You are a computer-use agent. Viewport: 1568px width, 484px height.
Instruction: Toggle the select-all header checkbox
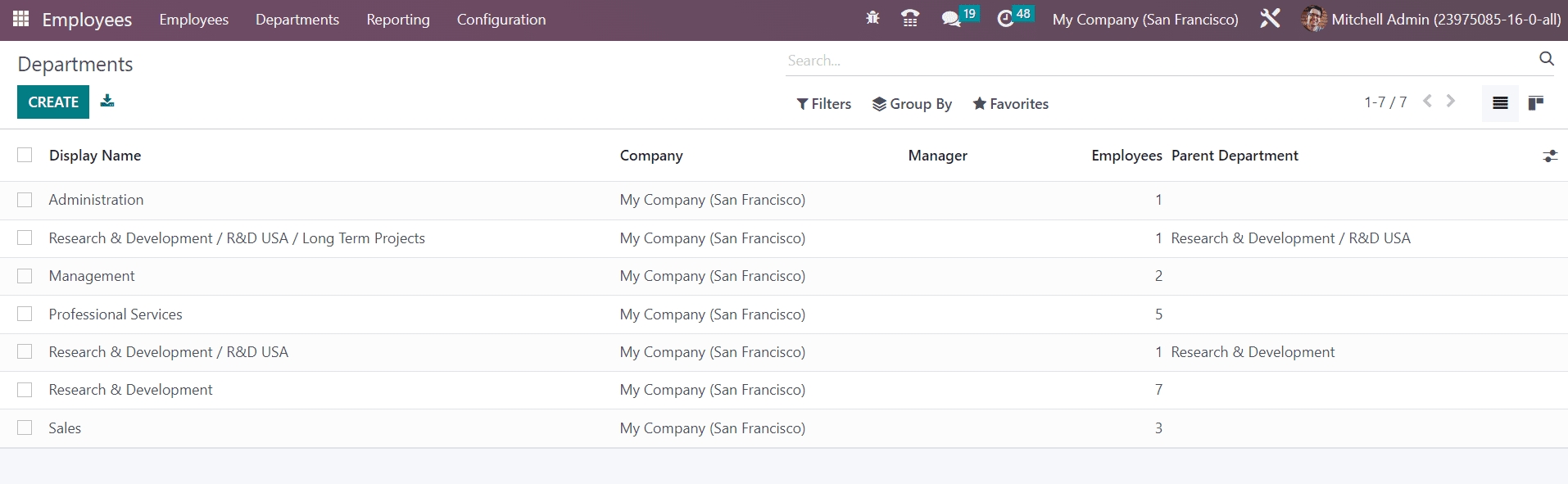25,155
